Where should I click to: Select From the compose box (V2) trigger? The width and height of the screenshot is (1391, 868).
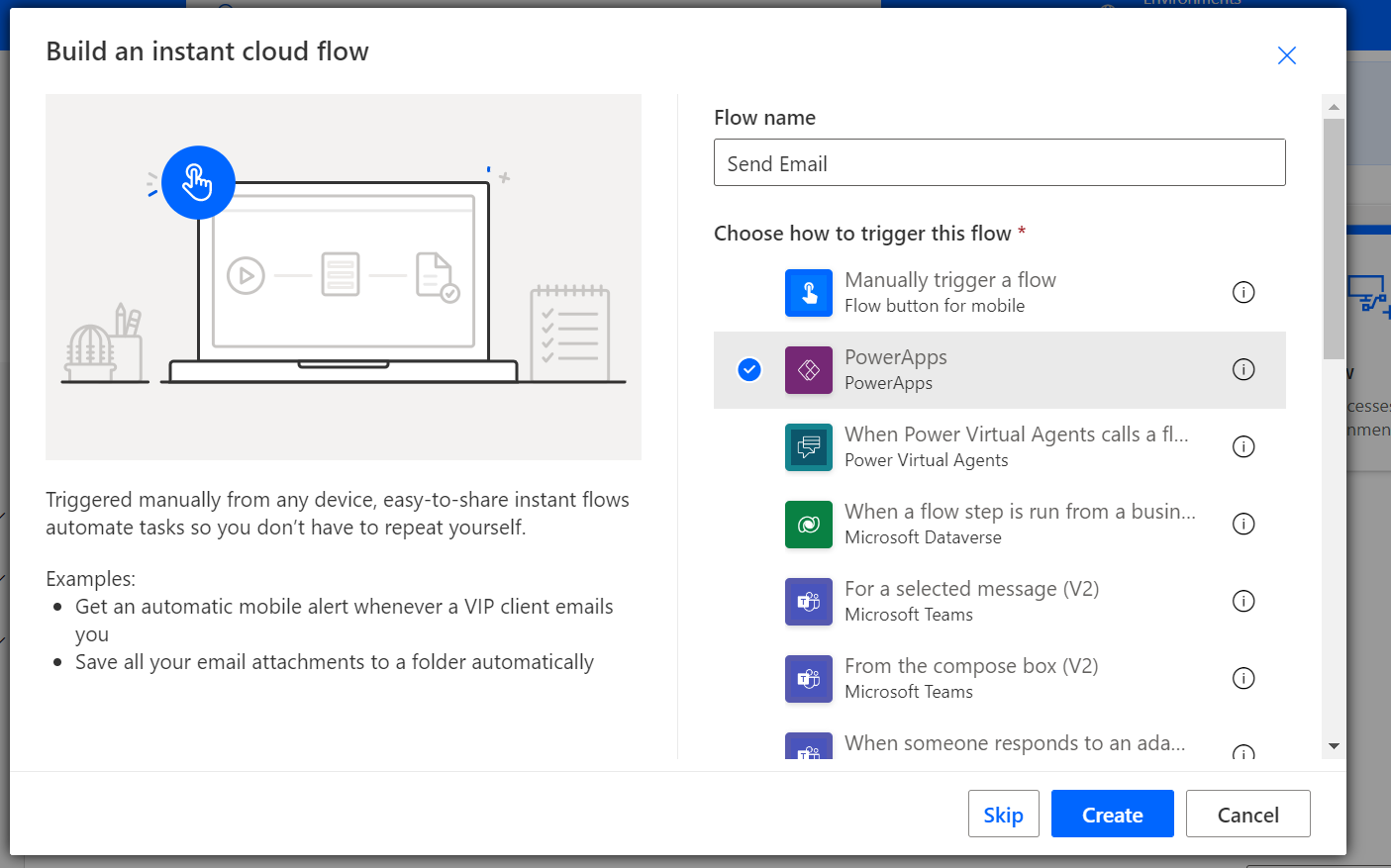(x=1000, y=679)
